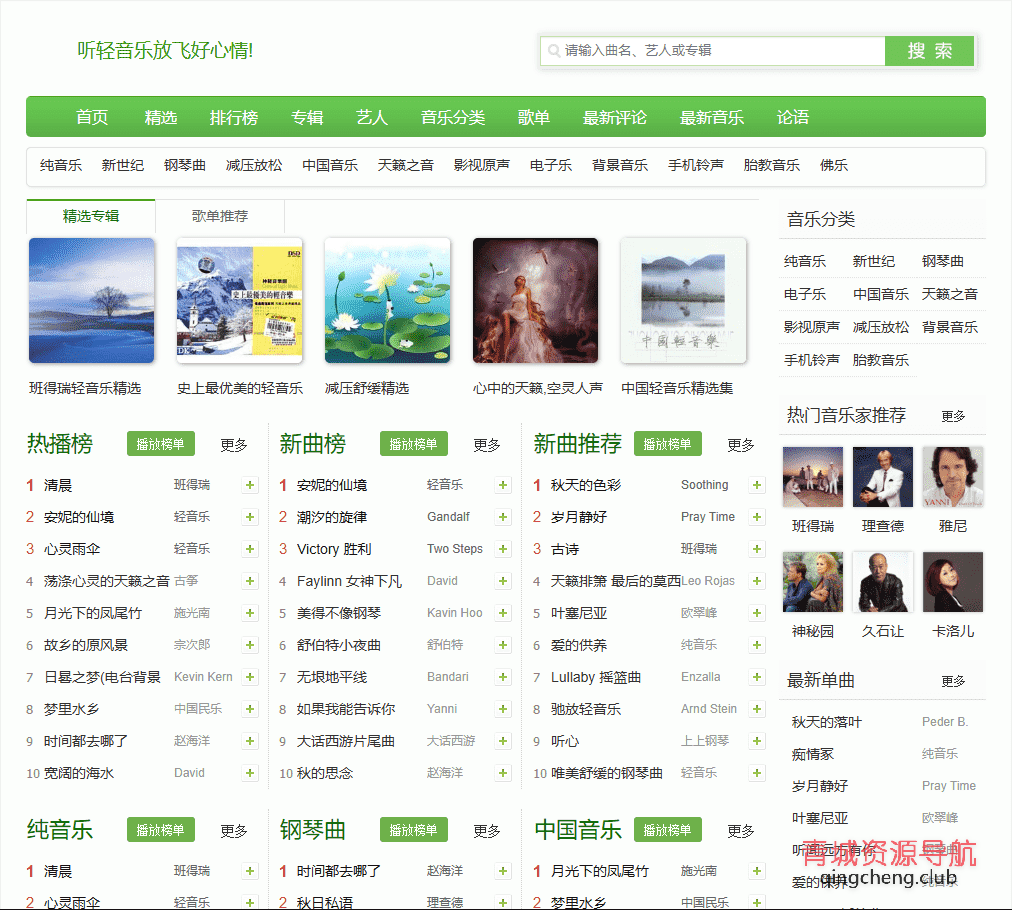Viewport: 1012px width, 910px height.
Task: Click the plus icon next to 清晨 in 热播榜
Action: (x=250, y=485)
